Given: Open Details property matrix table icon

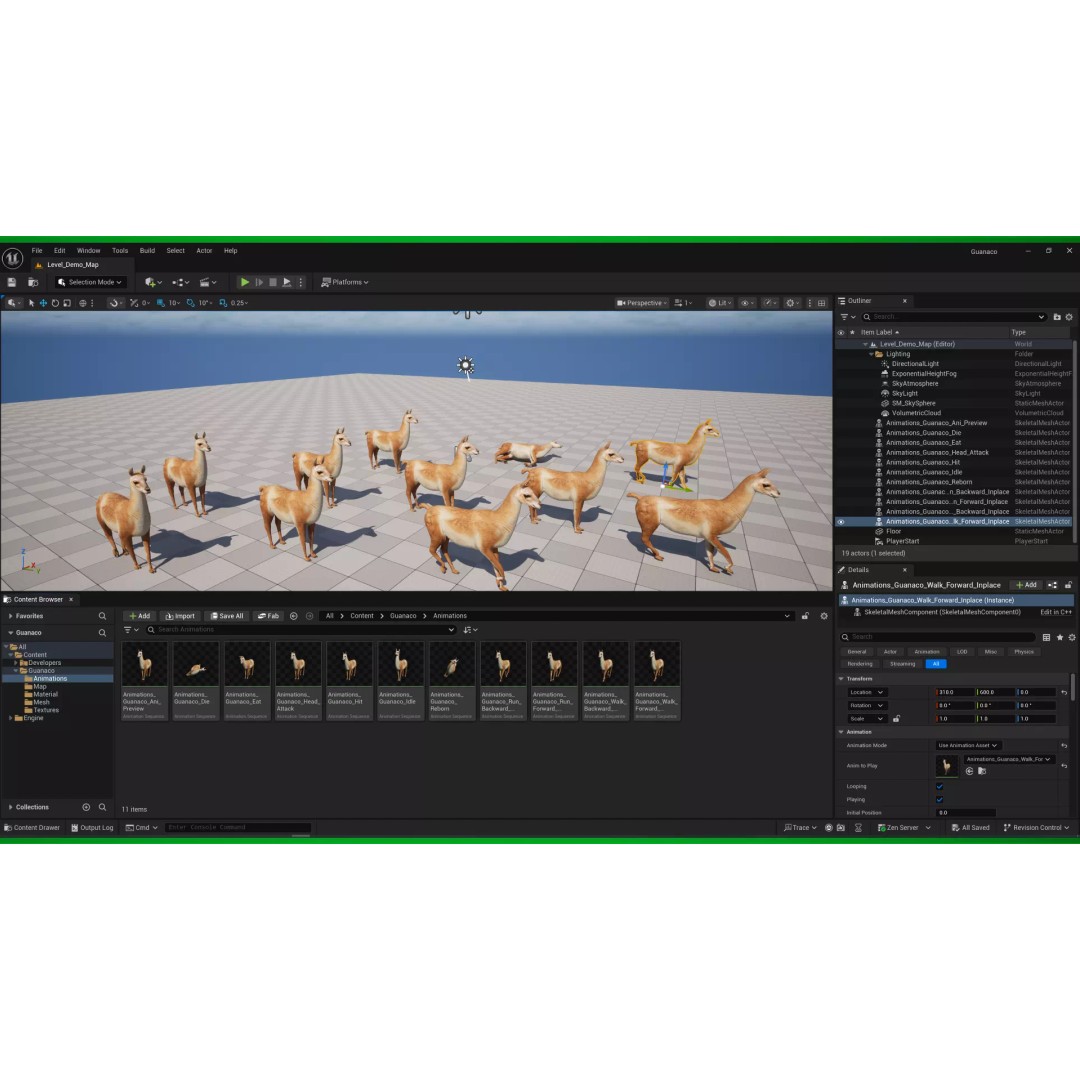Looking at the screenshot, I should pos(1046,638).
